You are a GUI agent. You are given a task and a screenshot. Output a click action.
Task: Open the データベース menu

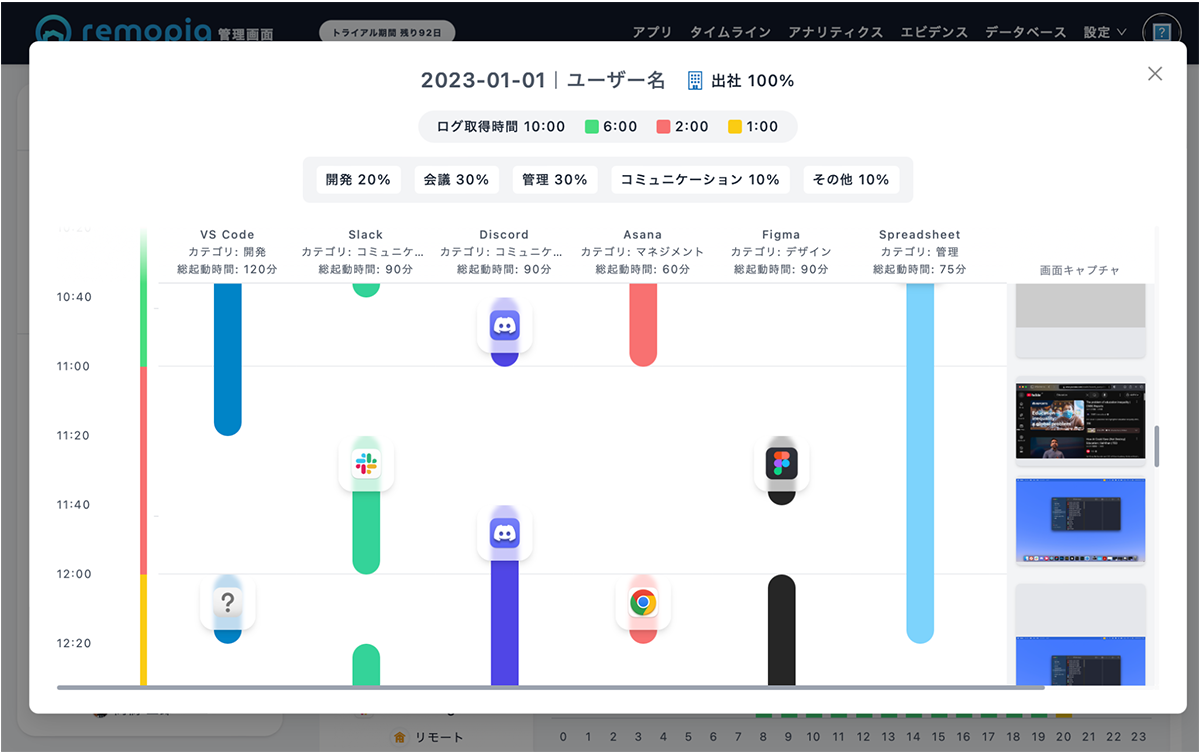(1026, 32)
